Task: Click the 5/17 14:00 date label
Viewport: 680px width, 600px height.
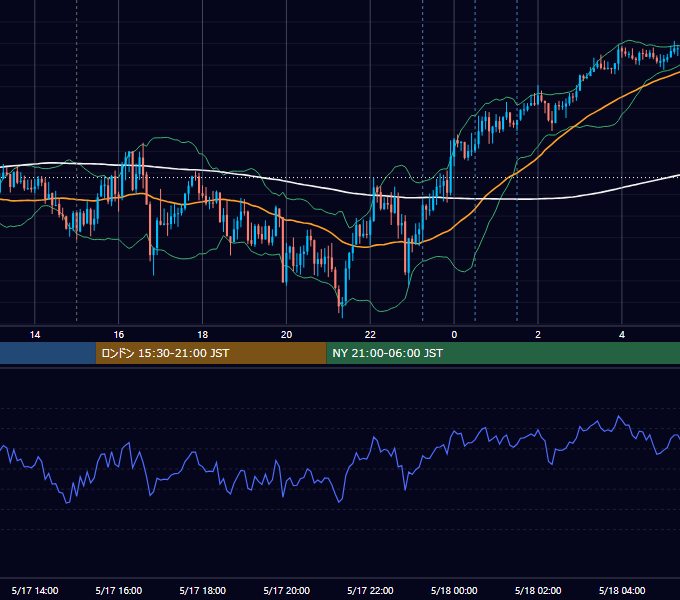Action: [x=35, y=590]
